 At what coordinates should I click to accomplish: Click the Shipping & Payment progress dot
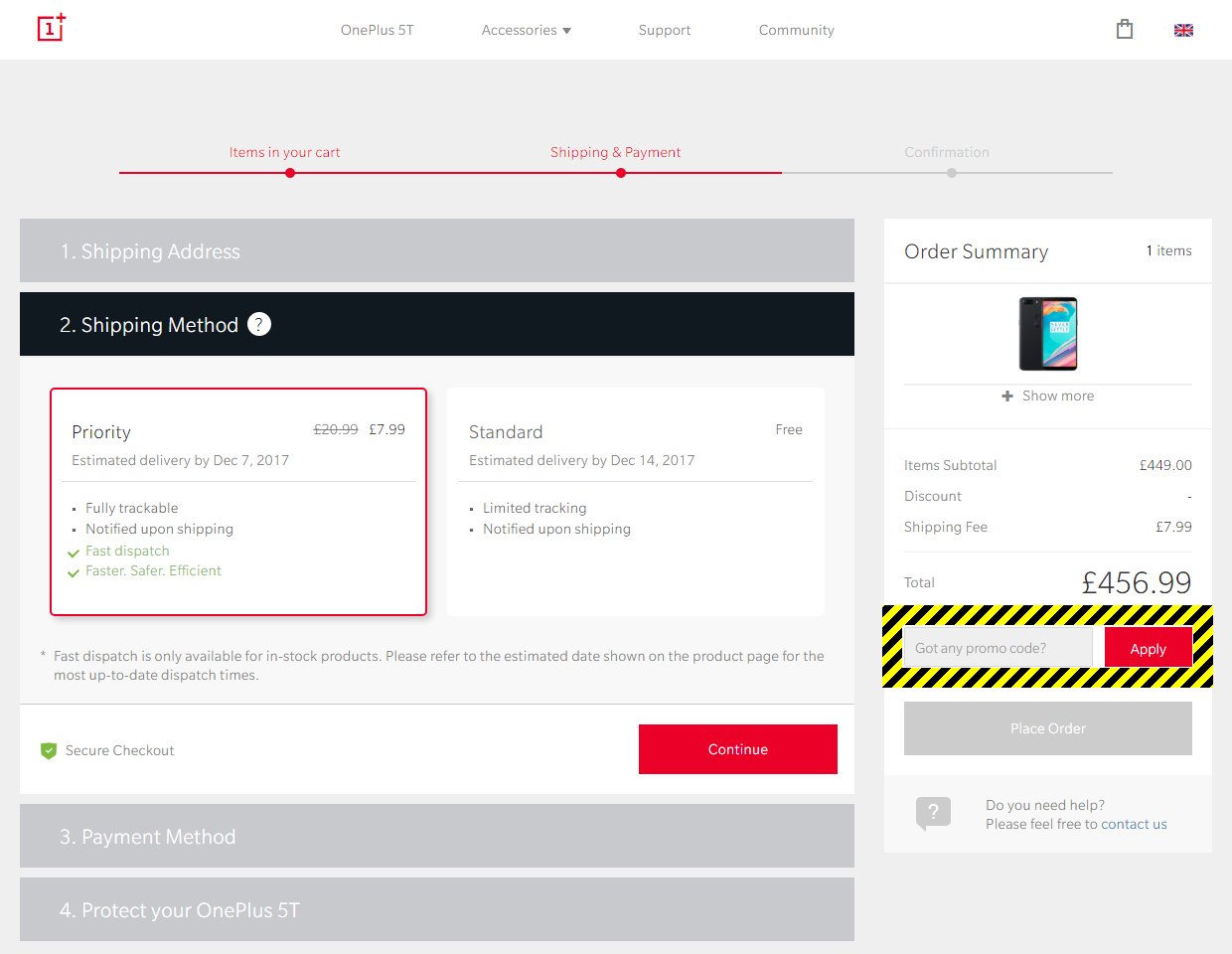(x=621, y=173)
